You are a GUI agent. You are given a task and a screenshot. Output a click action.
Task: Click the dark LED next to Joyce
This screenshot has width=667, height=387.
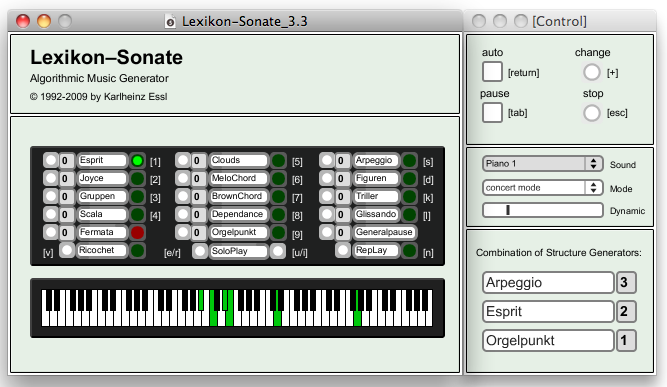[137, 178]
